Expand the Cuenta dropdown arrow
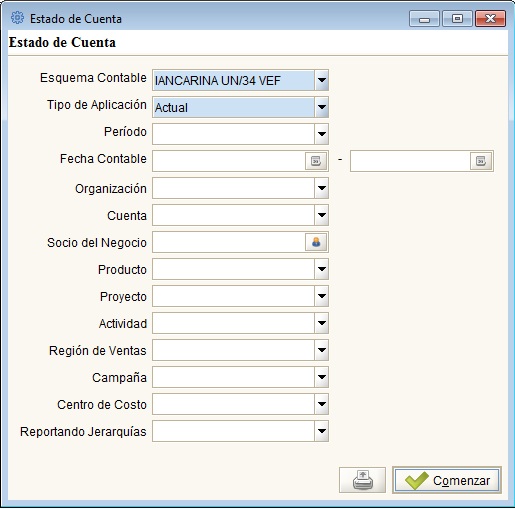The height and width of the screenshot is (509, 515). (321, 215)
